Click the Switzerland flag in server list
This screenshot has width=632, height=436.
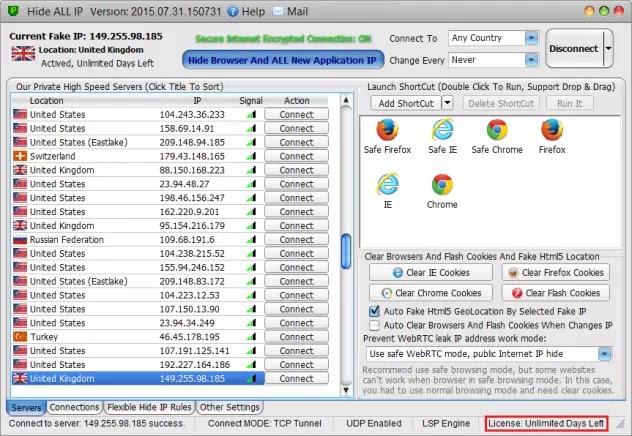click(20, 156)
